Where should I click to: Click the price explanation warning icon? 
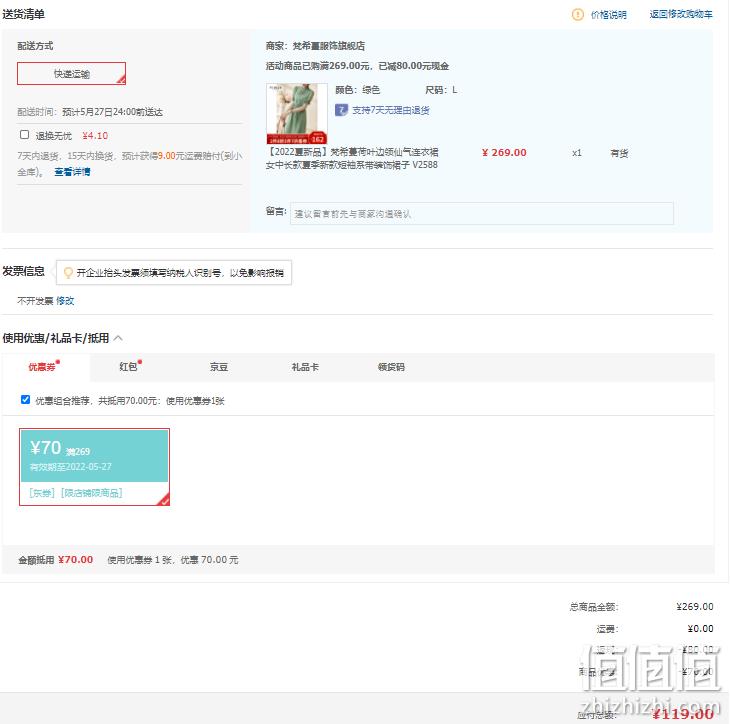(577, 14)
